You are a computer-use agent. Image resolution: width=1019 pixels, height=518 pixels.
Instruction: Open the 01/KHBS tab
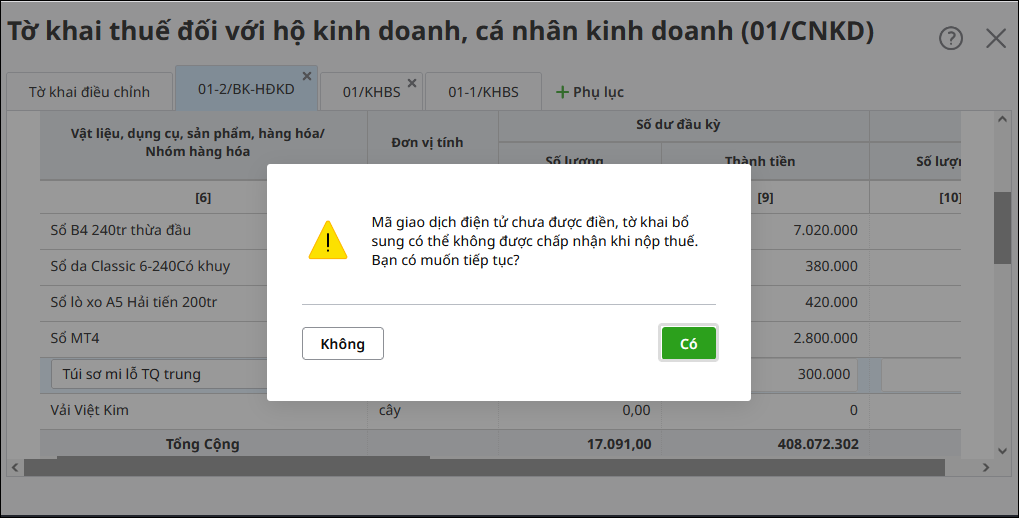coord(371,92)
